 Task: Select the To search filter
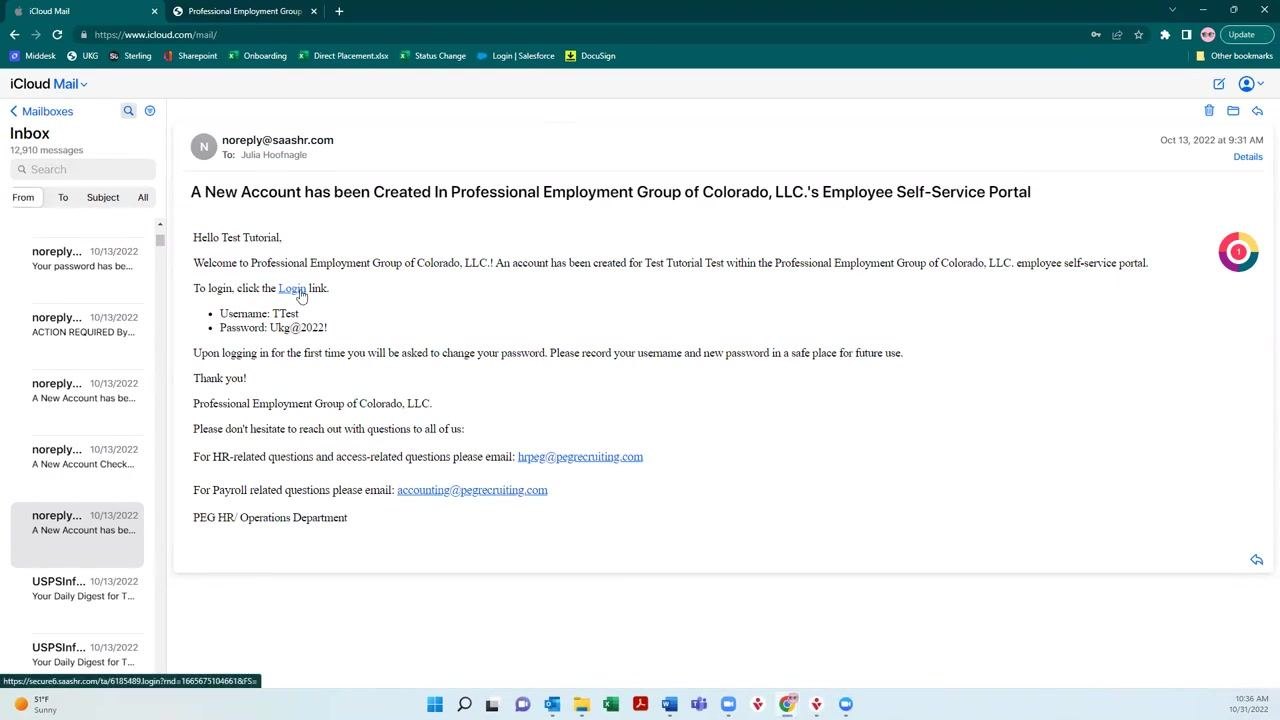(x=63, y=197)
